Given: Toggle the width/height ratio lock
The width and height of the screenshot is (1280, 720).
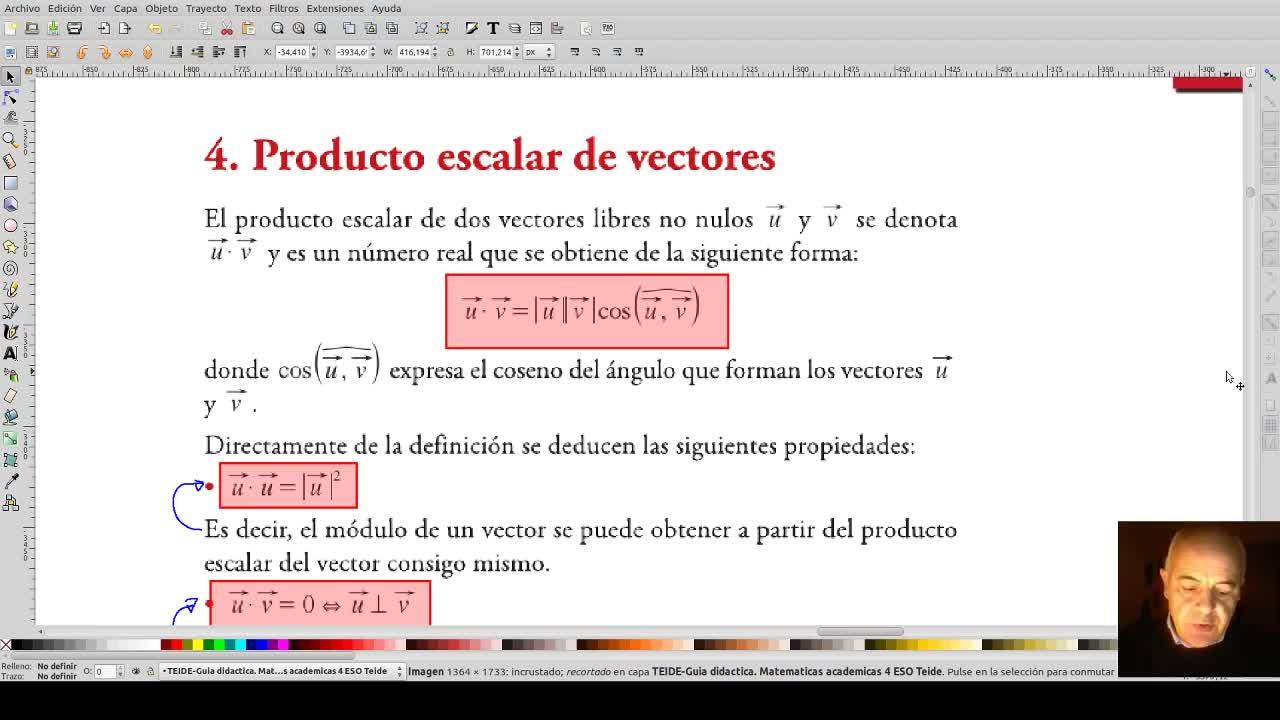Looking at the screenshot, I should click(450, 52).
